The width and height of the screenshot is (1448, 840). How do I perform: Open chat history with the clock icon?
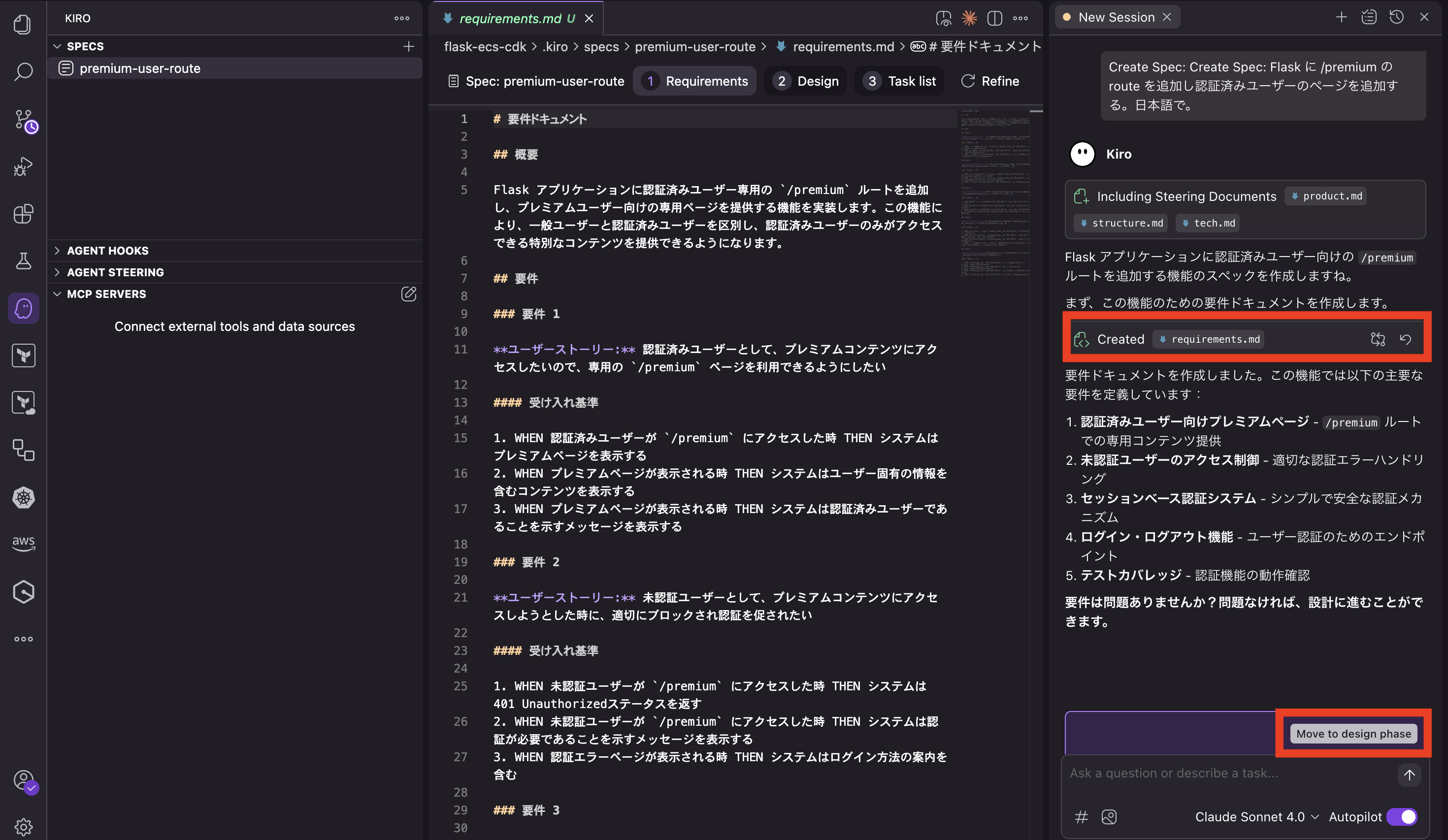pyautogui.click(x=1396, y=17)
